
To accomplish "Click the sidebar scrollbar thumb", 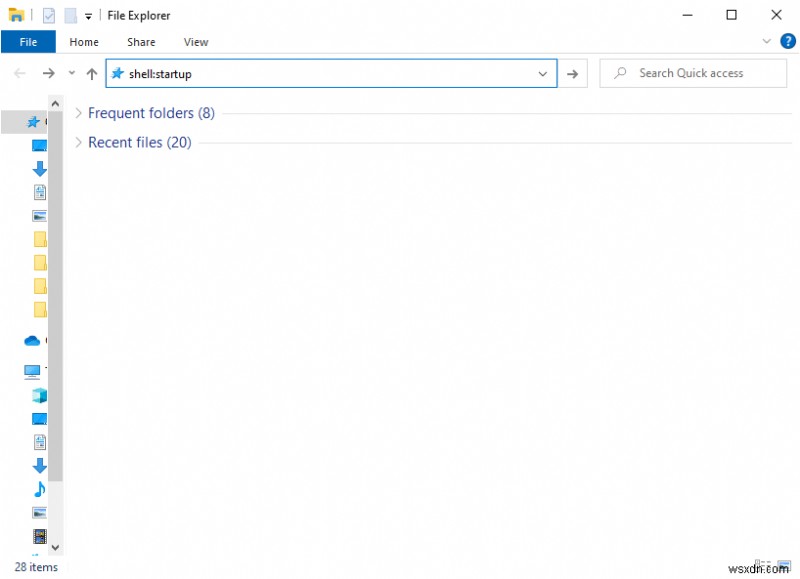I will click(x=56, y=297).
